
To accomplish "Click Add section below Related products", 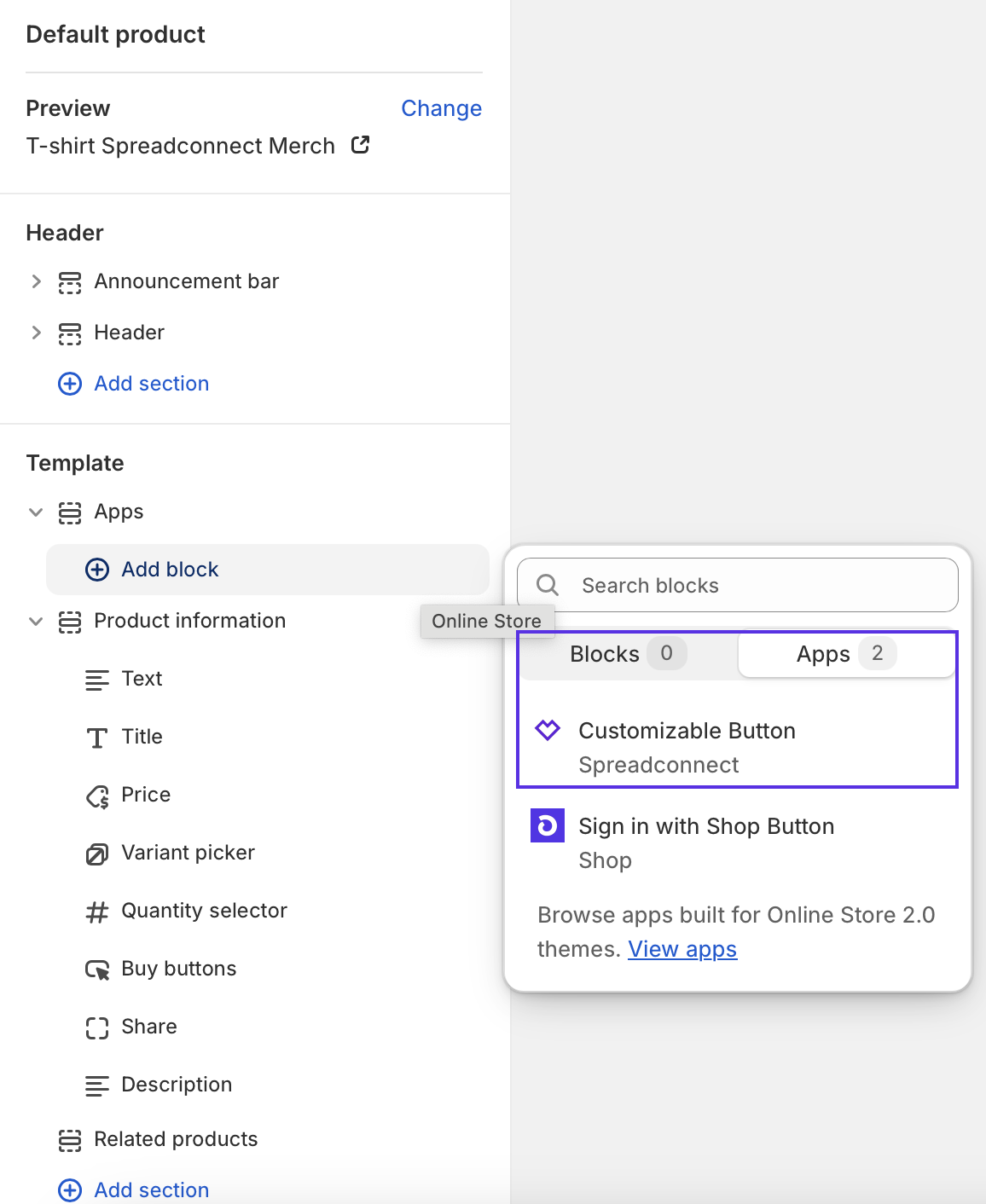I will (x=152, y=1190).
